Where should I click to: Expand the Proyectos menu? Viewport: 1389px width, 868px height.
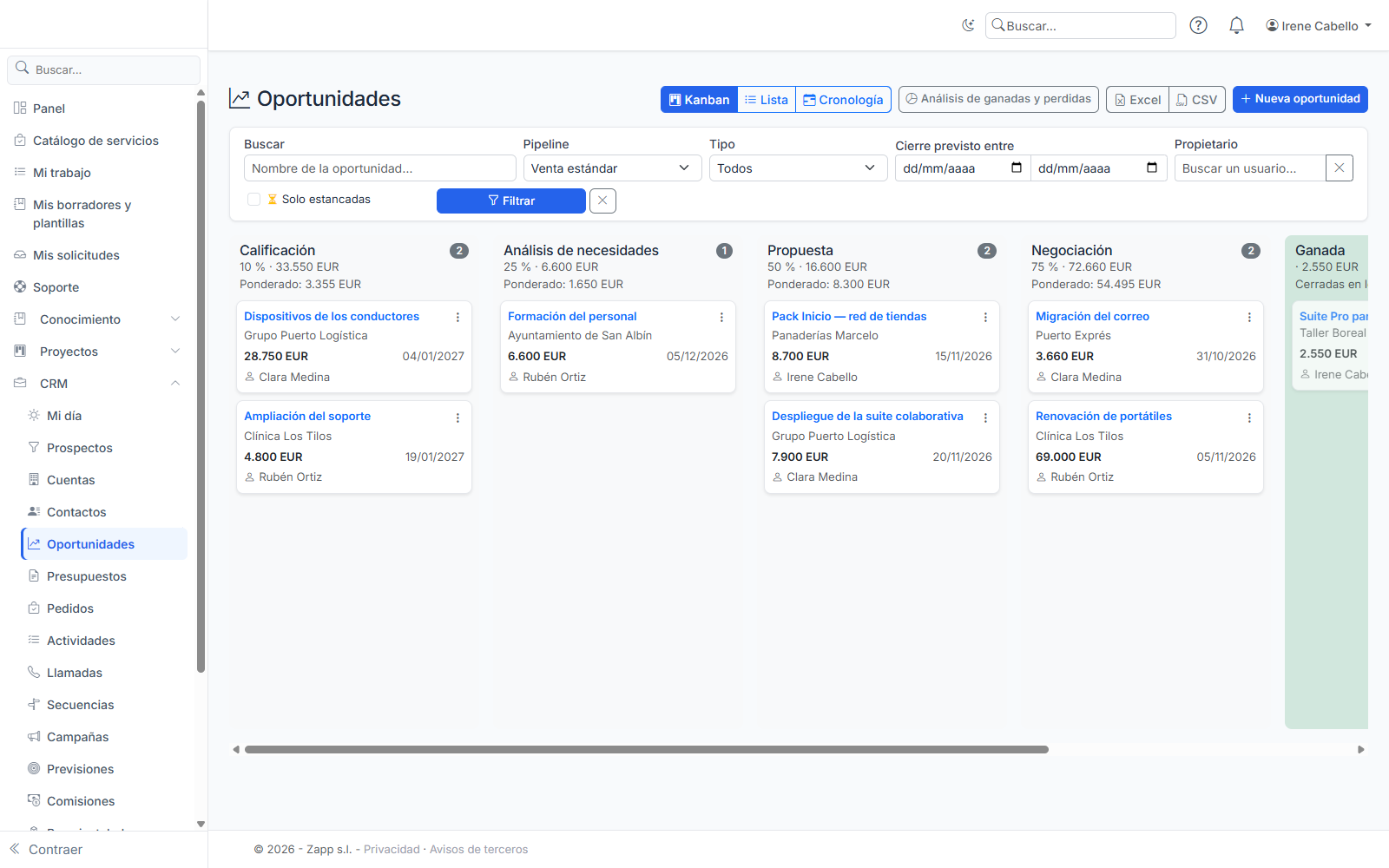pos(97,352)
